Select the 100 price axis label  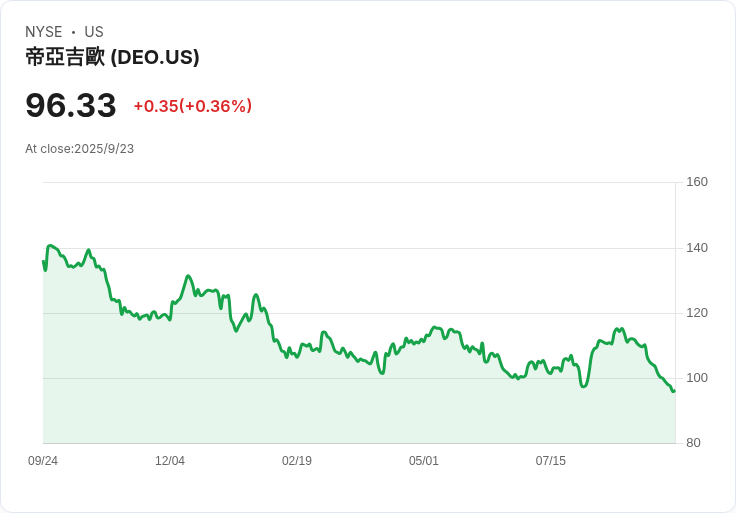(697, 378)
